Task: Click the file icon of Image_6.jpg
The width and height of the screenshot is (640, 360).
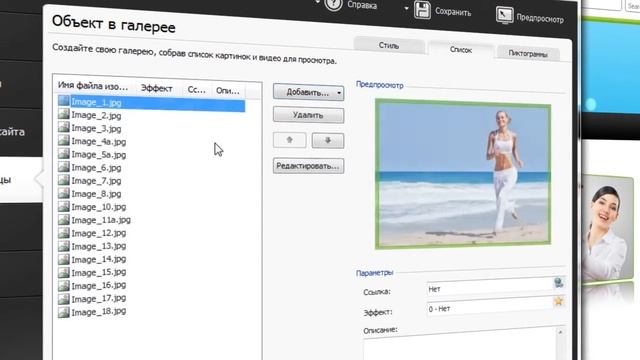Action: [x=63, y=167]
